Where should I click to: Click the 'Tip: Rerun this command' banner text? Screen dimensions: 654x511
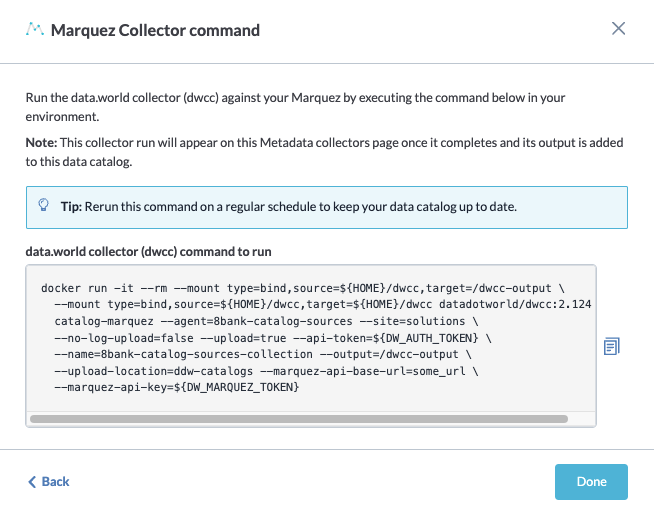[289, 207]
